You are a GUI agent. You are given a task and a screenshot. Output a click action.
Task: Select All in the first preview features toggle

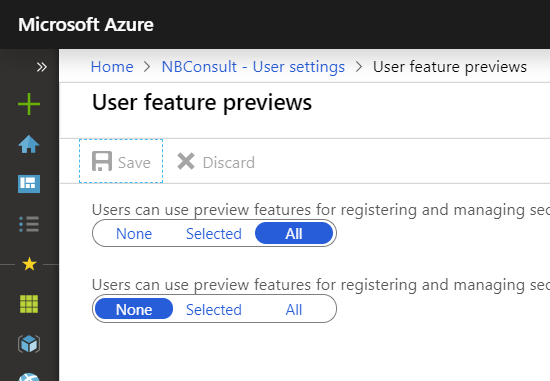[294, 234]
